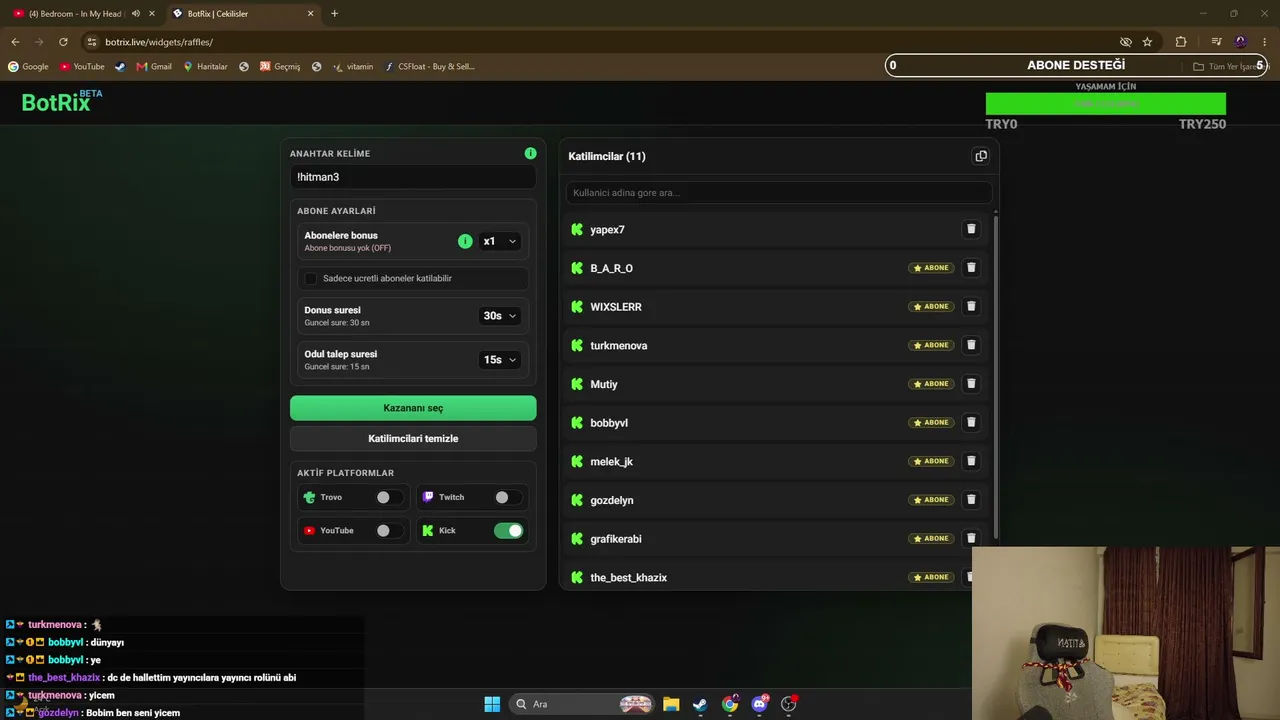1280x720 pixels.
Task: Open the browser extensions puzzle icon
Action: [1181, 42]
